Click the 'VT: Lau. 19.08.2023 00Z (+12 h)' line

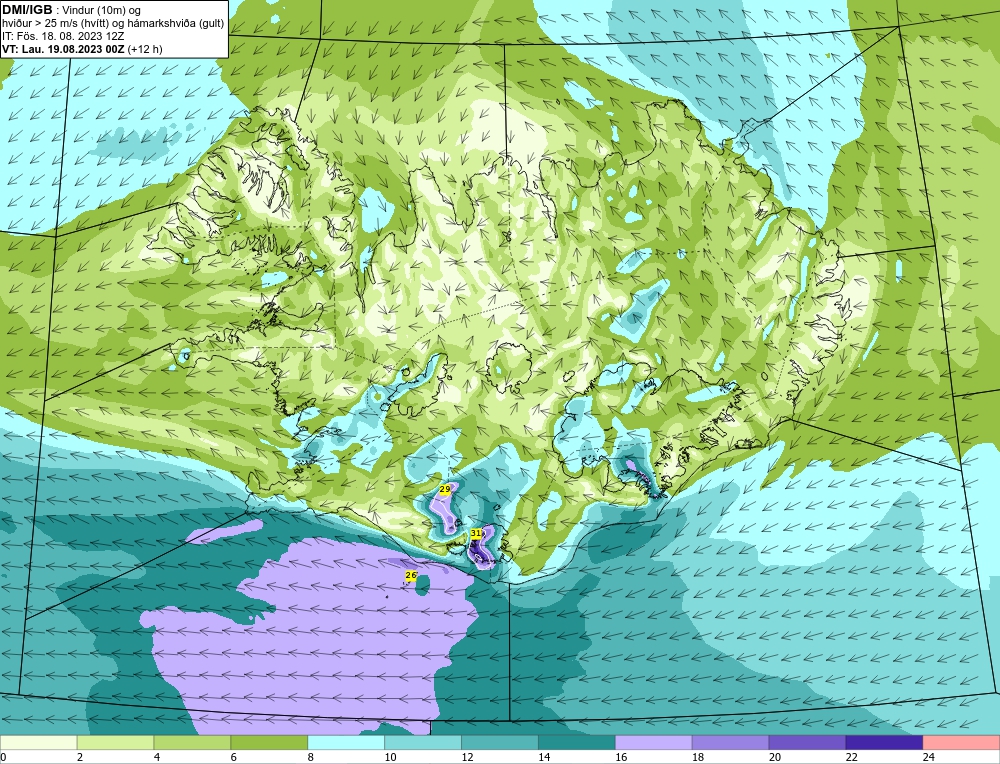click(x=82, y=49)
